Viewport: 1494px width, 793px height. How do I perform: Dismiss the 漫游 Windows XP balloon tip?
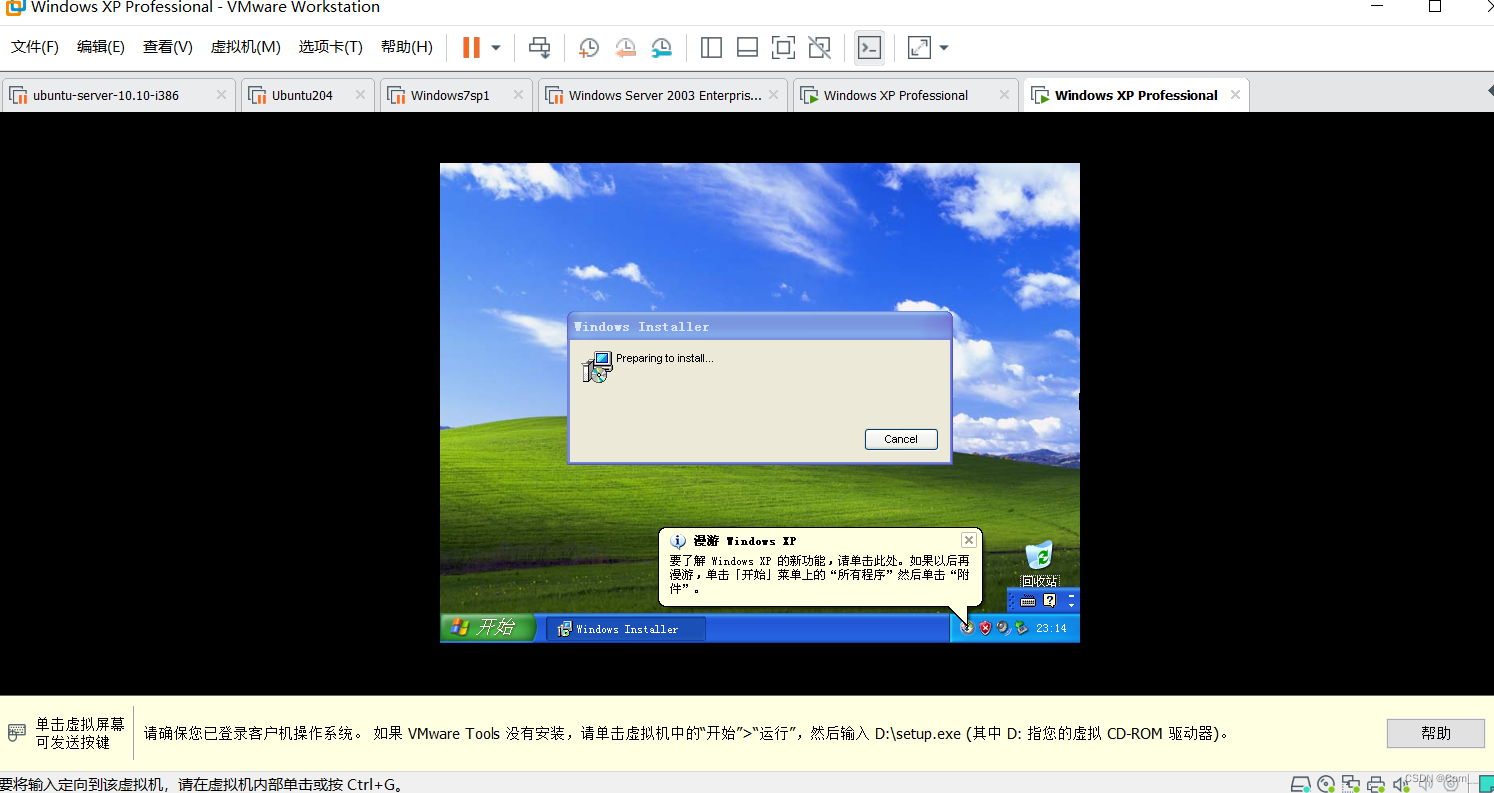[968, 540]
